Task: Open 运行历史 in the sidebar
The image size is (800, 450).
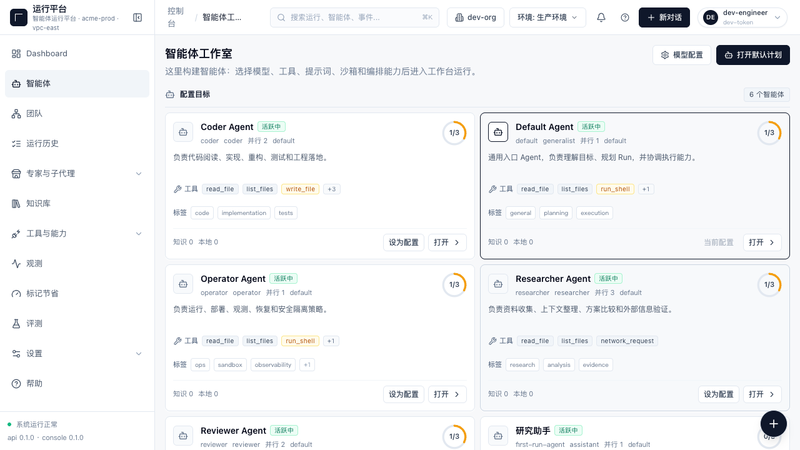Action: point(77,143)
